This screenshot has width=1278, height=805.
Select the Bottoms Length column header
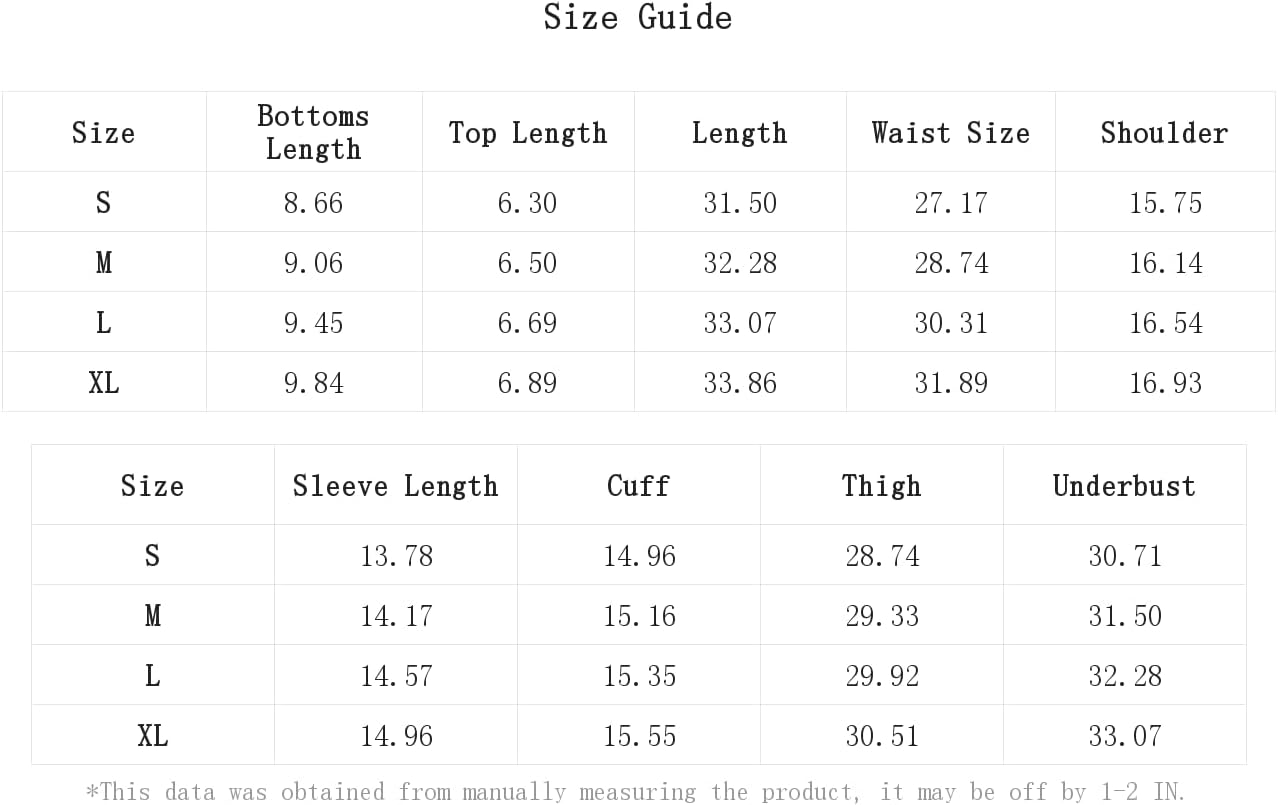(313, 132)
